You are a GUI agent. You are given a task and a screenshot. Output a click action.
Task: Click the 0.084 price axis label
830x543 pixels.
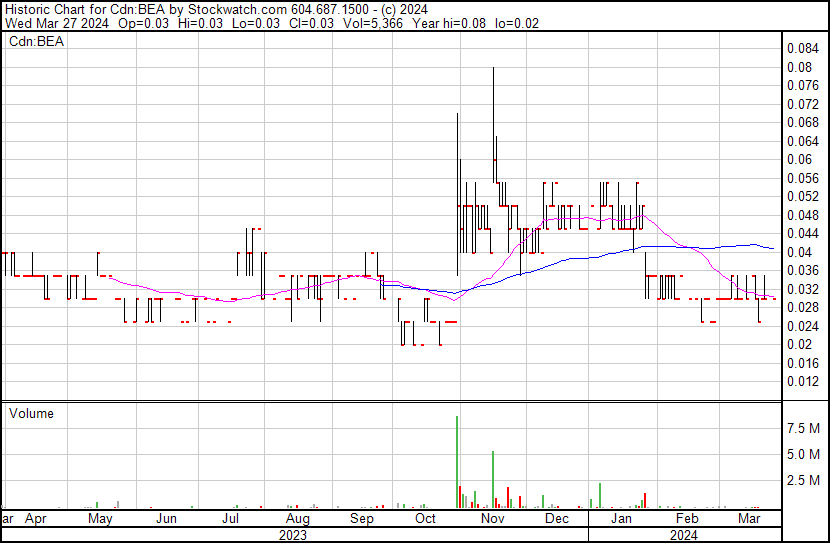(x=802, y=49)
